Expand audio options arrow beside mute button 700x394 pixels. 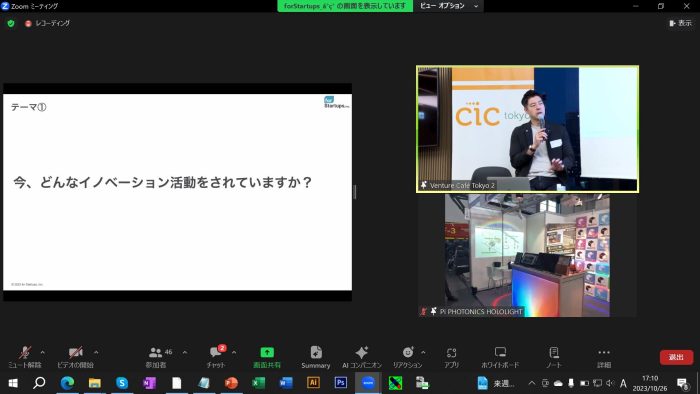click(x=43, y=353)
